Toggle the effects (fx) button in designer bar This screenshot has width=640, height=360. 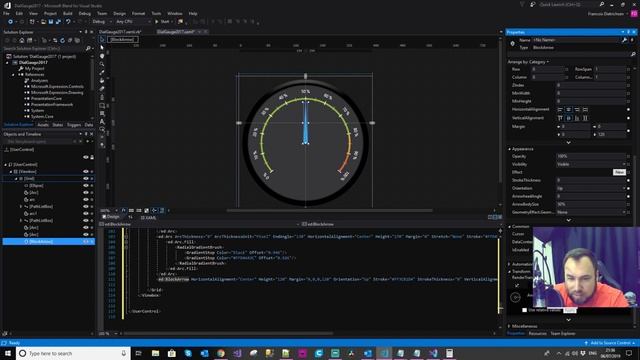[123, 211]
